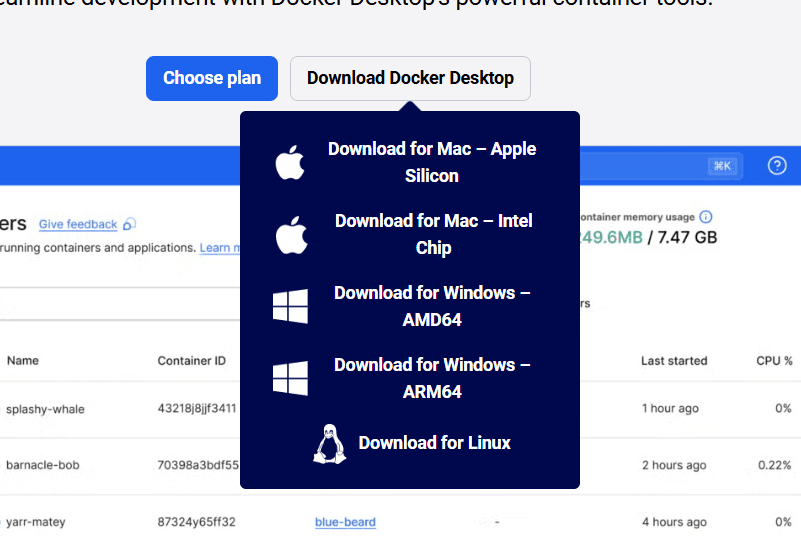Click the ⌘K search shortcut badge
The height and width of the screenshot is (541, 801).
[722, 166]
